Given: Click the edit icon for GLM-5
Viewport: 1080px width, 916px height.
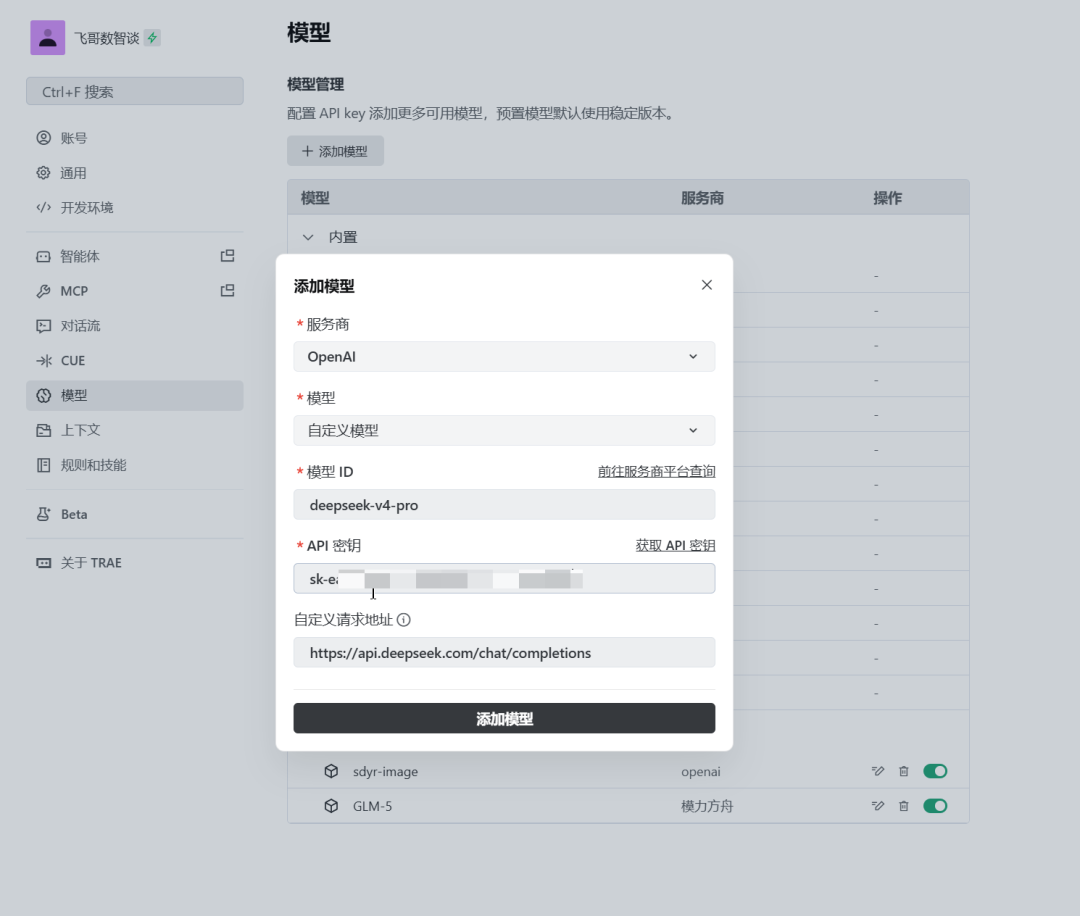Looking at the screenshot, I should pos(877,805).
